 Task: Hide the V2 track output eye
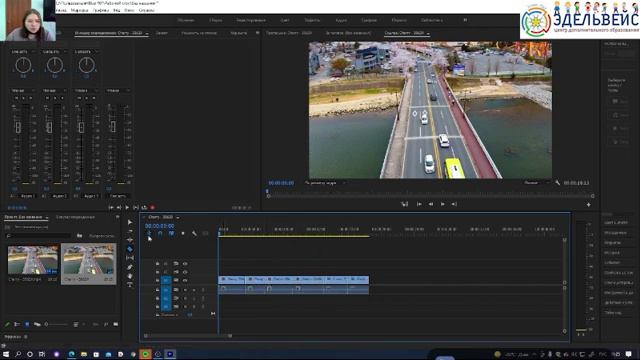pos(185,272)
